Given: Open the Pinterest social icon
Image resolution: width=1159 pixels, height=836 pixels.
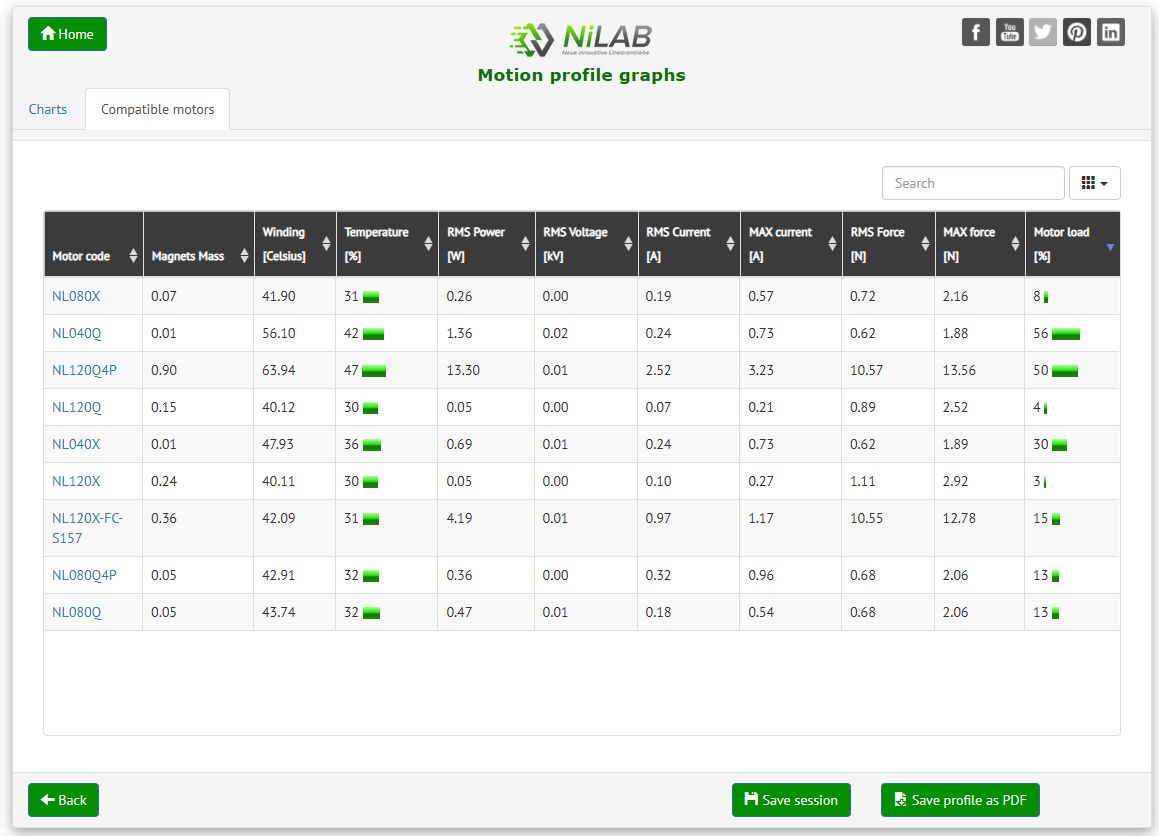Looking at the screenshot, I should pos(1077,32).
